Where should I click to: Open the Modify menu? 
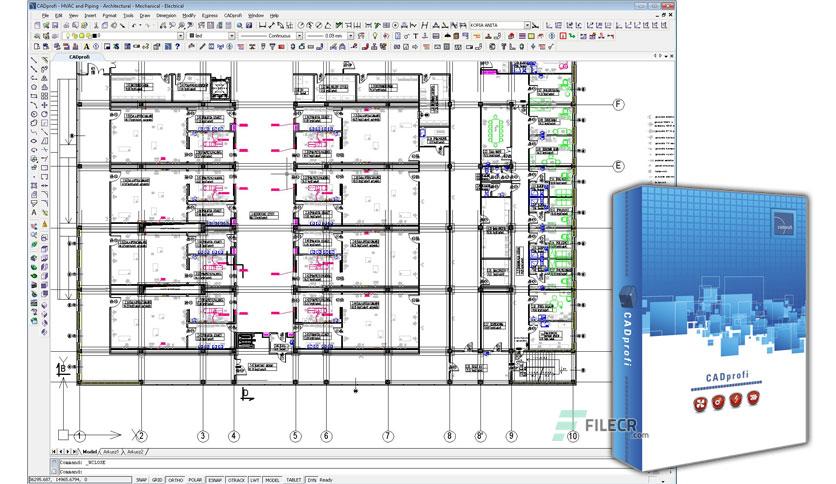189,15
